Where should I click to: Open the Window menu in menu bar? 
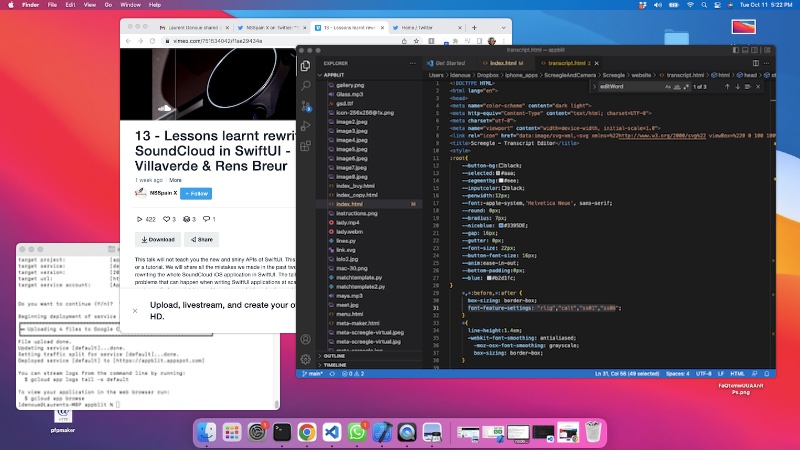pos(130,5)
